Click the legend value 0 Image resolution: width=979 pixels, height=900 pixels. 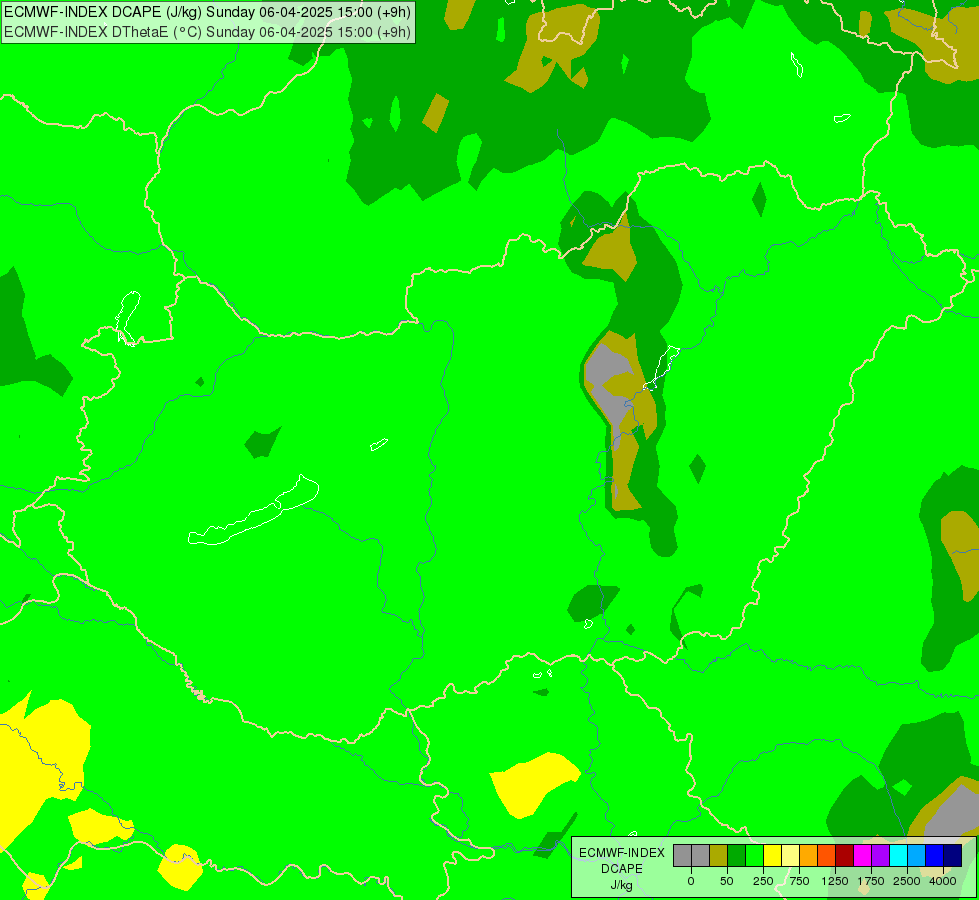tap(691, 881)
